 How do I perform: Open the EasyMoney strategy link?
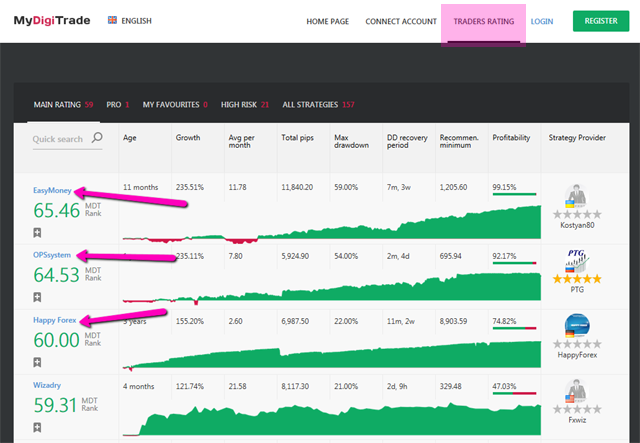[52, 190]
